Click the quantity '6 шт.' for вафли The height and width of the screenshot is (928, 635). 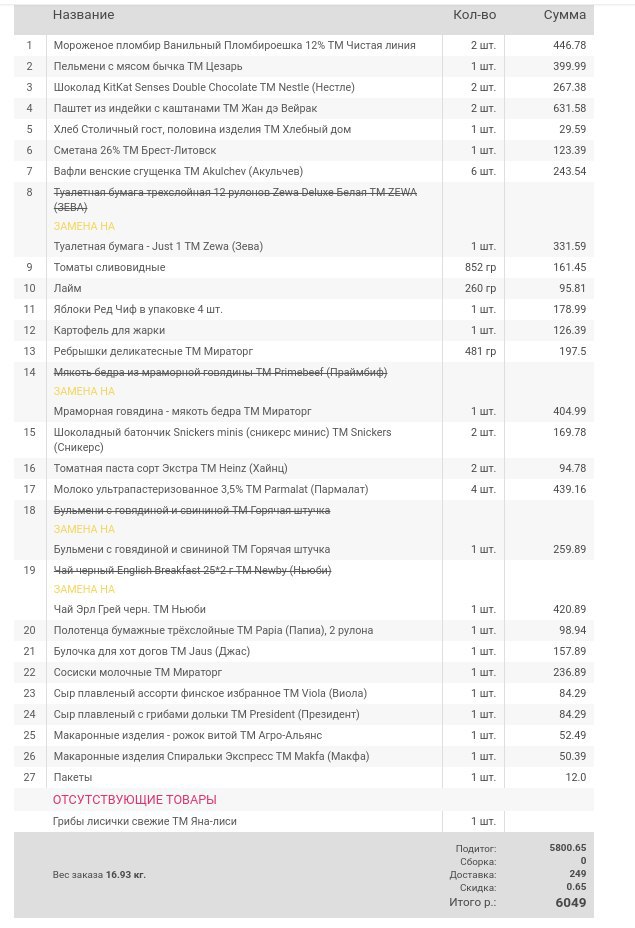click(x=483, y=171)
